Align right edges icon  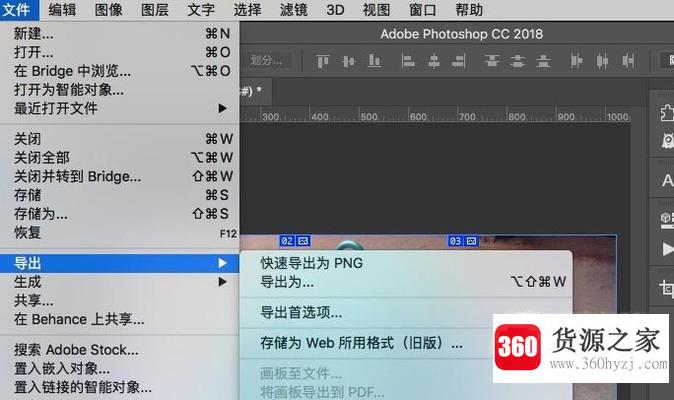[x=459, y=61]
